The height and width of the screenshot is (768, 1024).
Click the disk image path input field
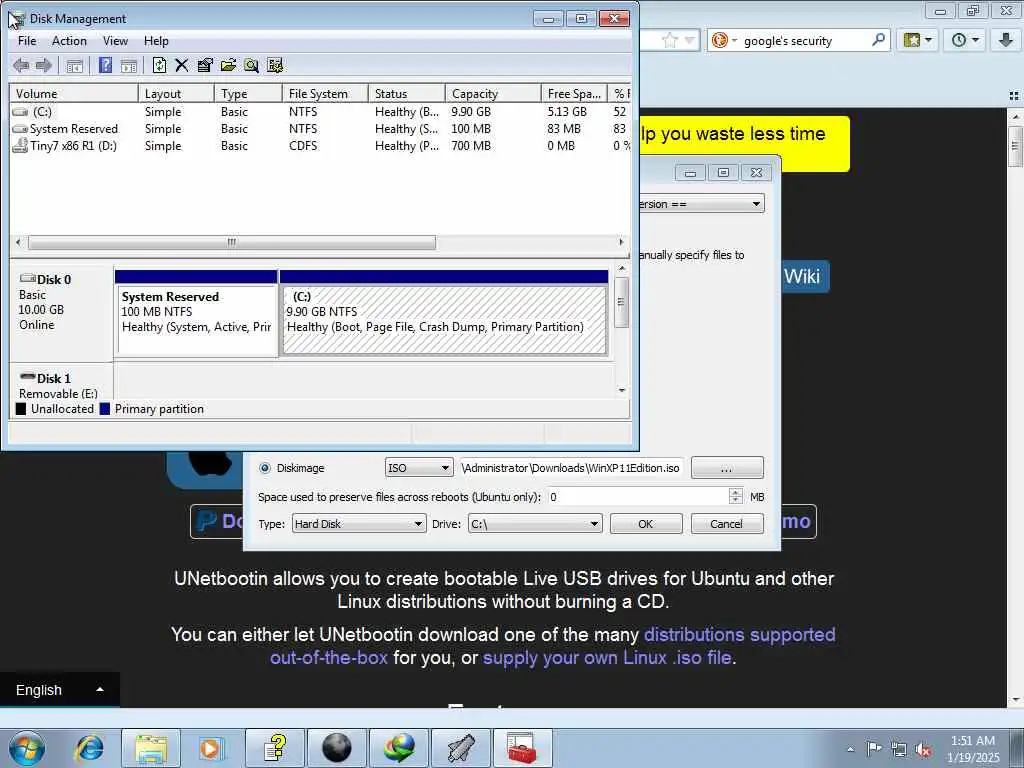[571, 468]
